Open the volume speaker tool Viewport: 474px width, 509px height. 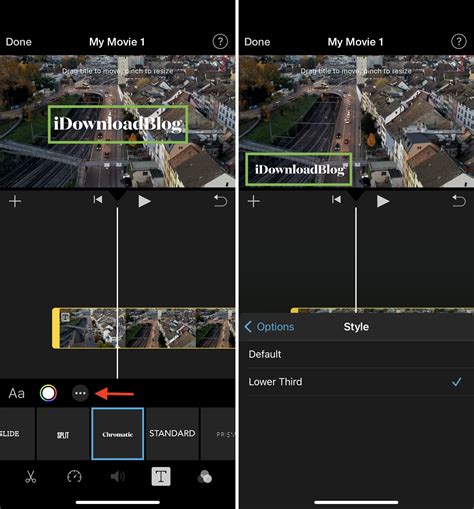point(118,477)
